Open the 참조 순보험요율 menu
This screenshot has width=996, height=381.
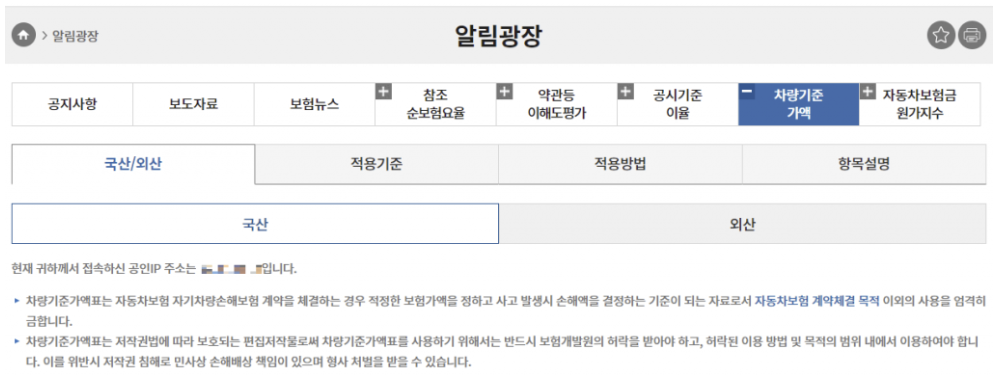[436, 105]
